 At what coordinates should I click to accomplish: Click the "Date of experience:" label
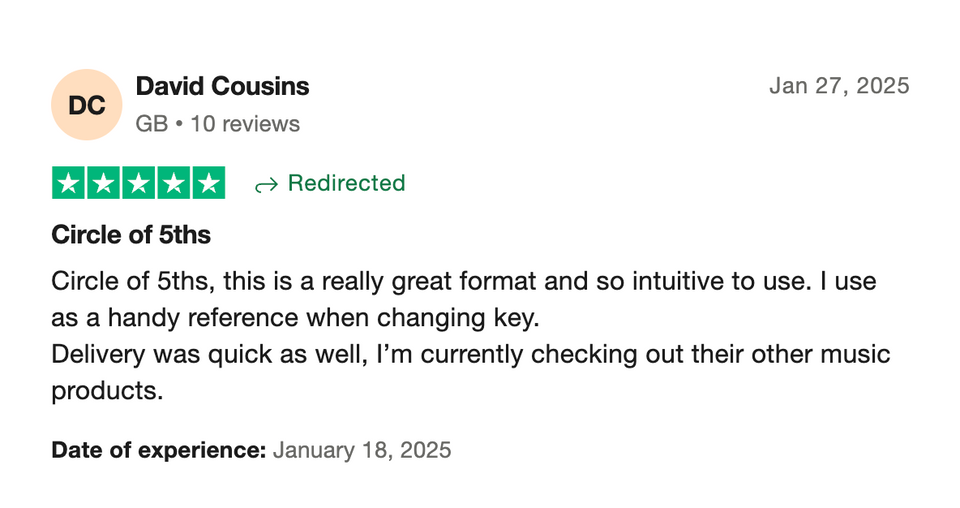[x=158, y=450]
